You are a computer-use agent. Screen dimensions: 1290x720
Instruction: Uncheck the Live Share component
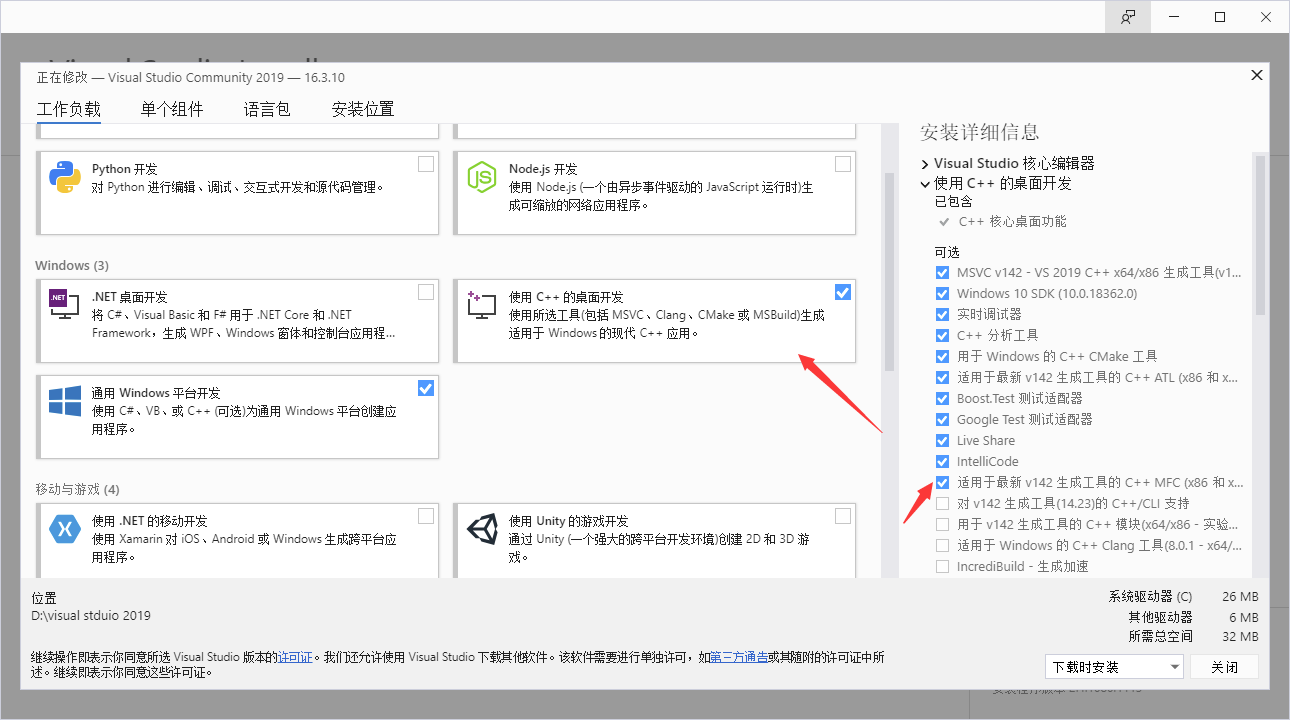point(942,440)
